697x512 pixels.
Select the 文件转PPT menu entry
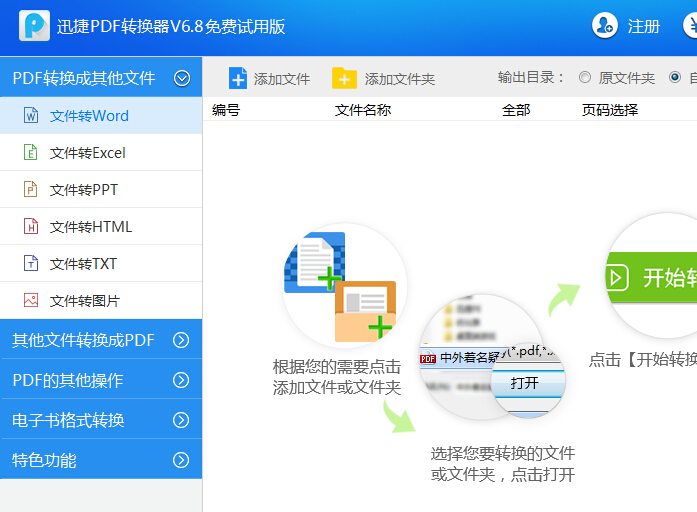coord(101,189)
